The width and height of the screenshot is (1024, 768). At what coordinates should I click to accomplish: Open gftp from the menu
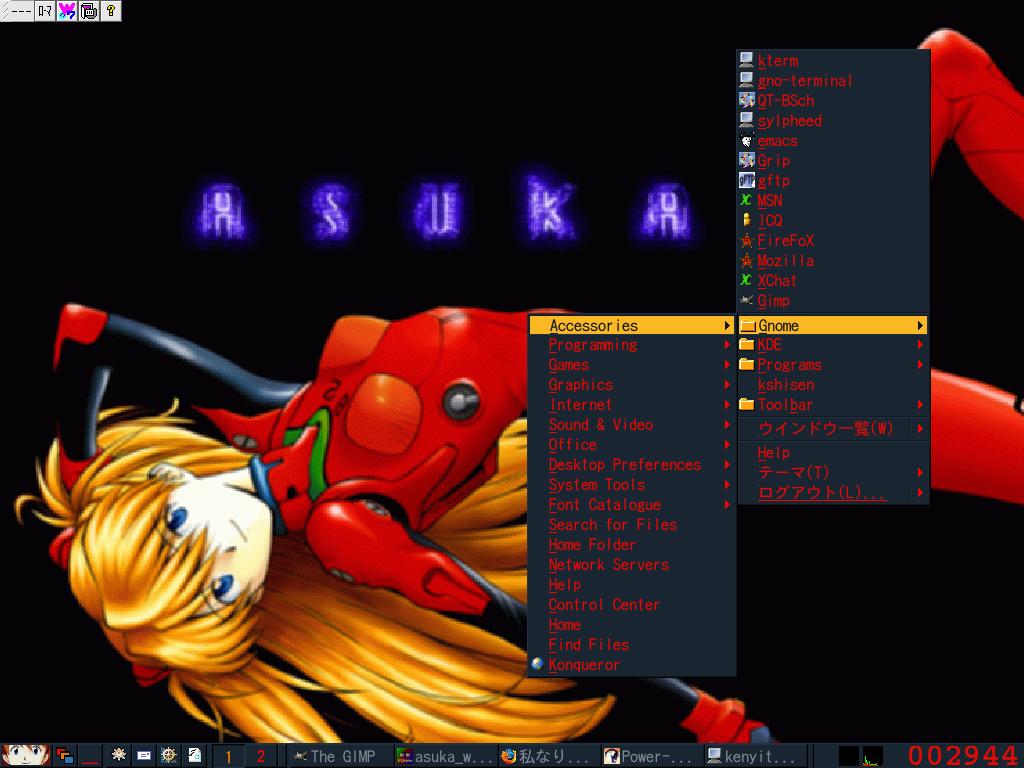773,181
